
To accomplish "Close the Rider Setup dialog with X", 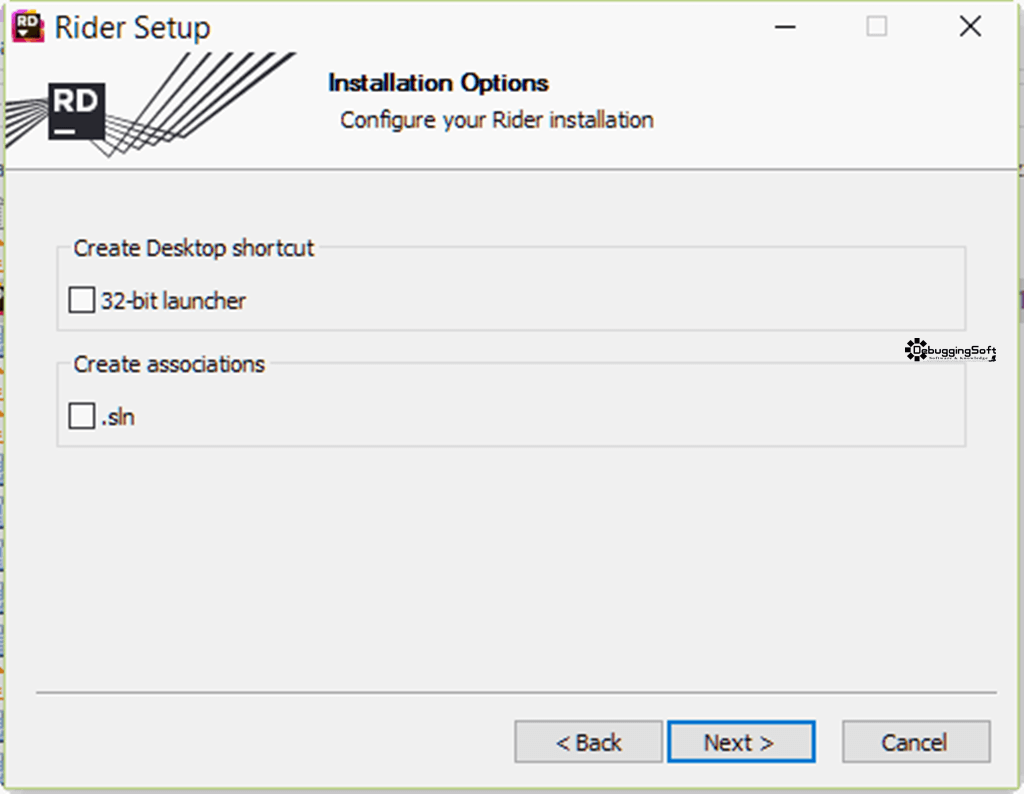I will coord(970,27).
